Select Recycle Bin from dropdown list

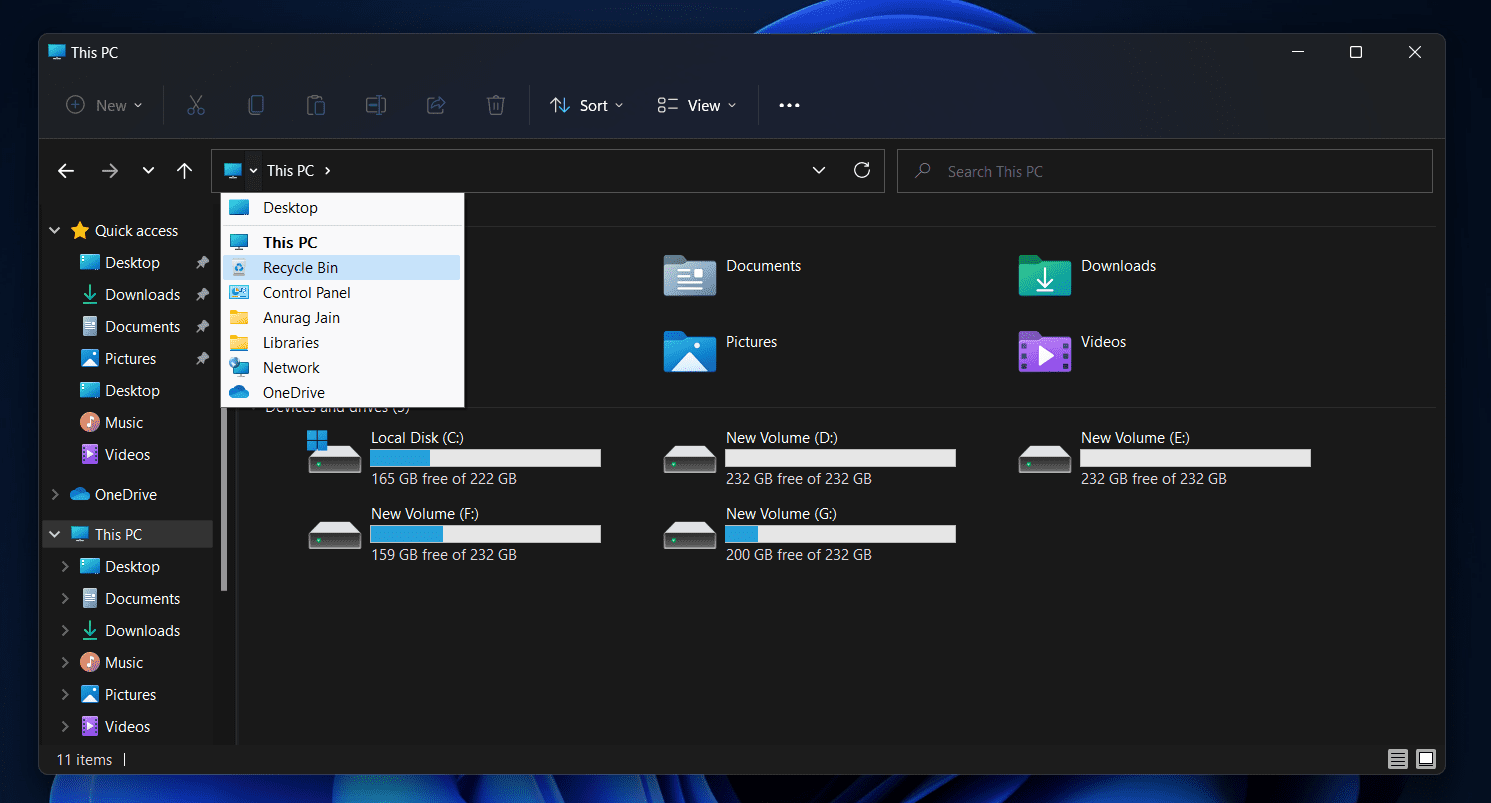[x=300, y=268]
